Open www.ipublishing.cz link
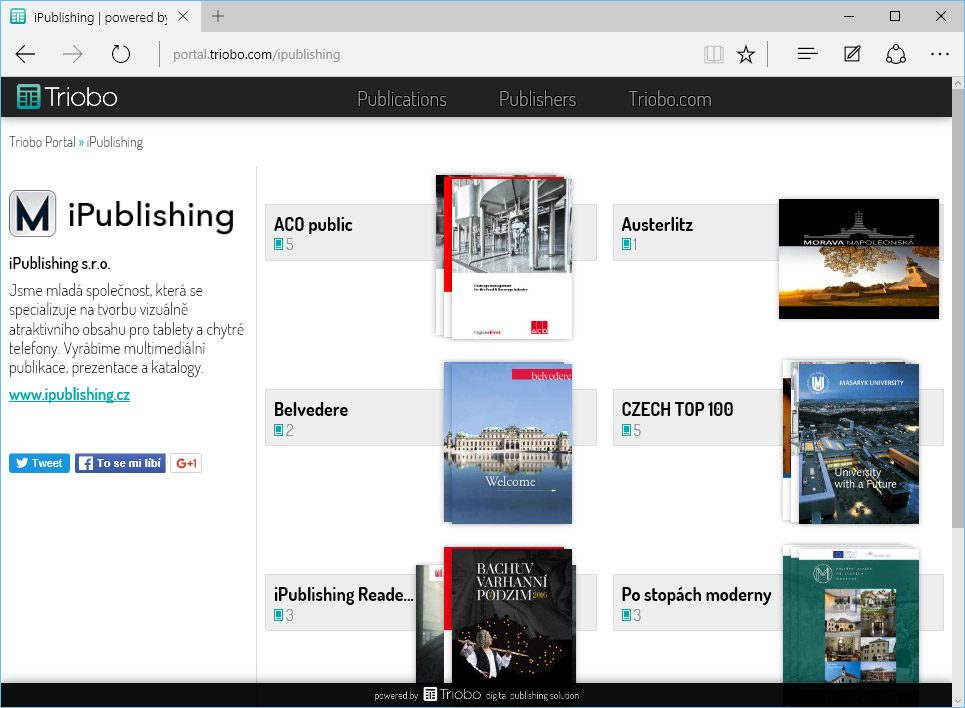Image resolution: width=965 pixels, height=708 pixels. click(70, 395)
